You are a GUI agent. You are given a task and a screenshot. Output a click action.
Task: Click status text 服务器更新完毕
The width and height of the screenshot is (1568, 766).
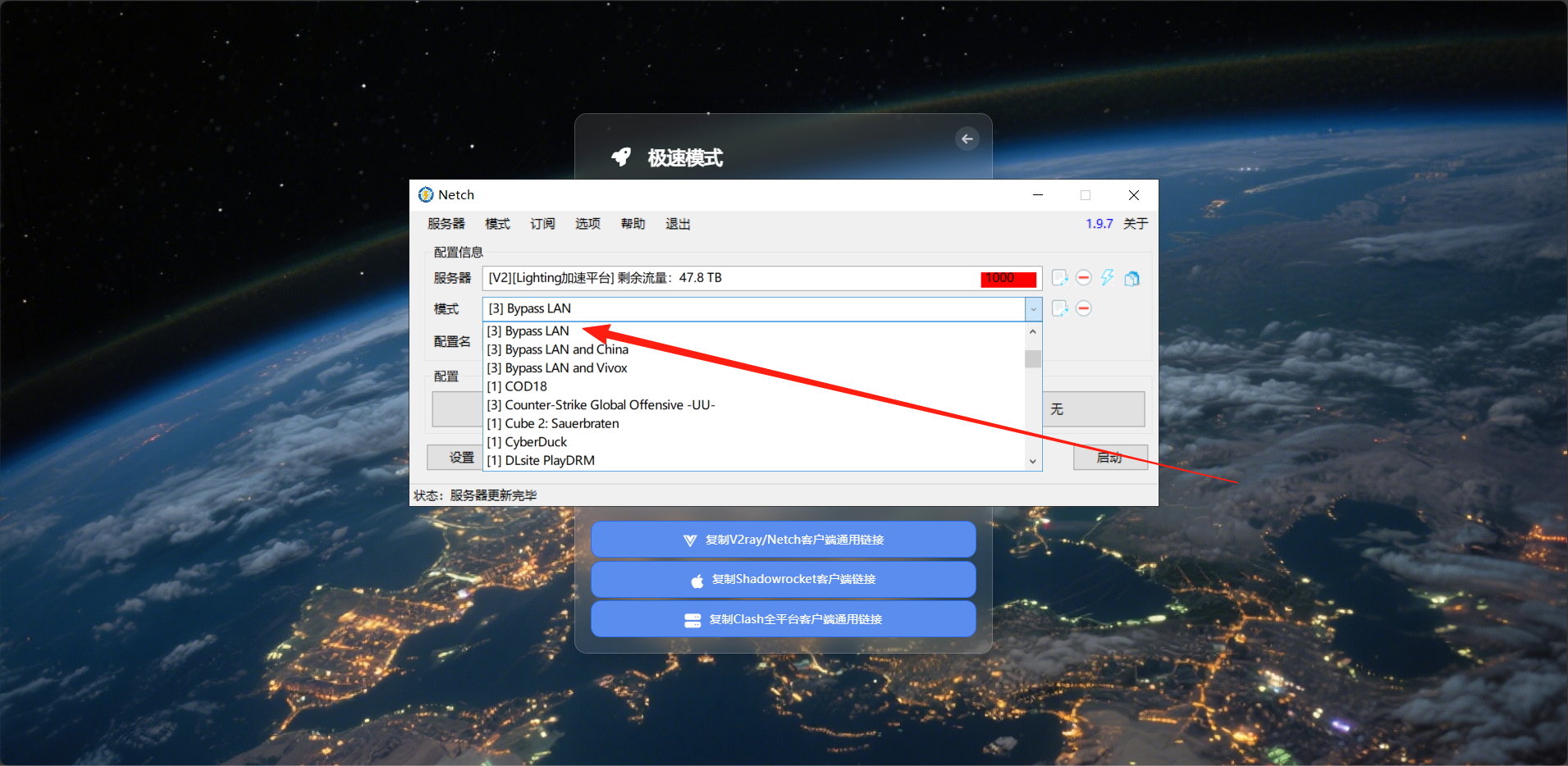493,495
